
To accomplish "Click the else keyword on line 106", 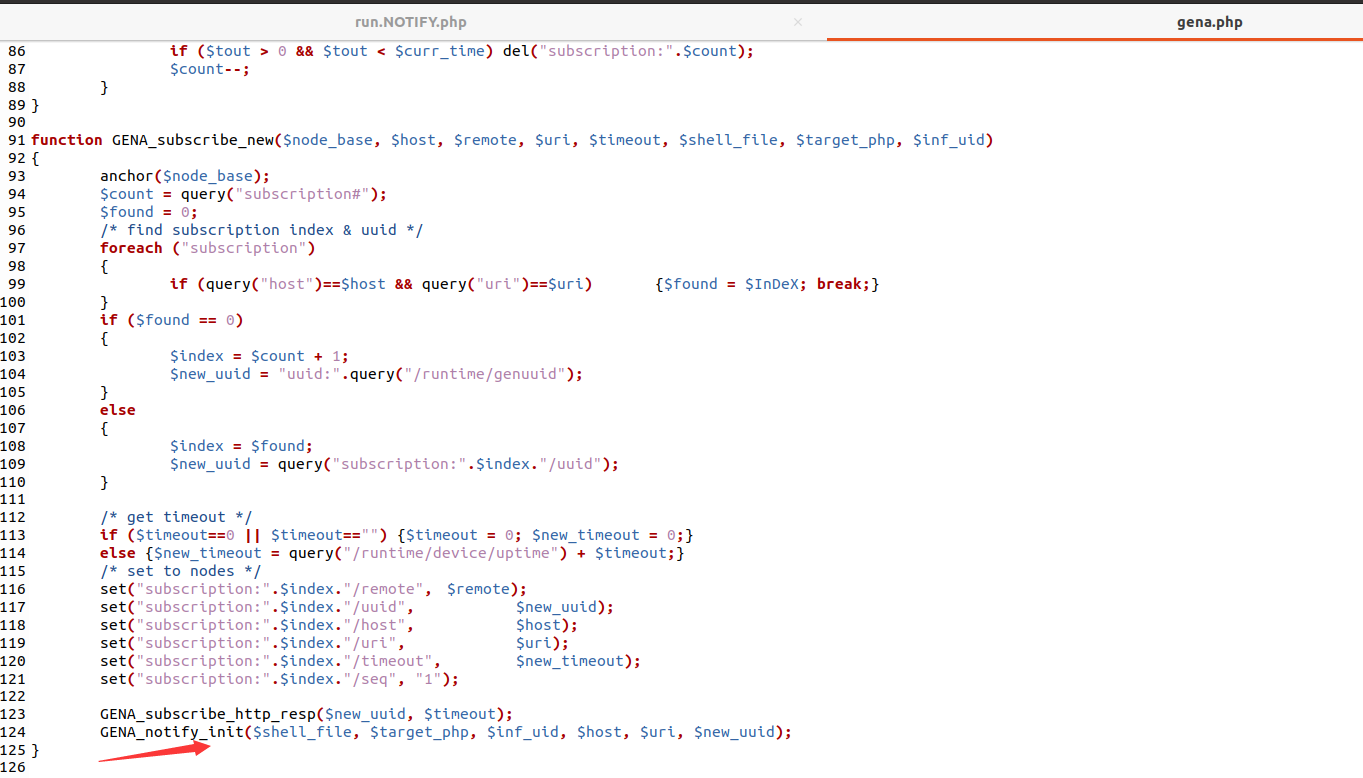I will coord(118,410).
